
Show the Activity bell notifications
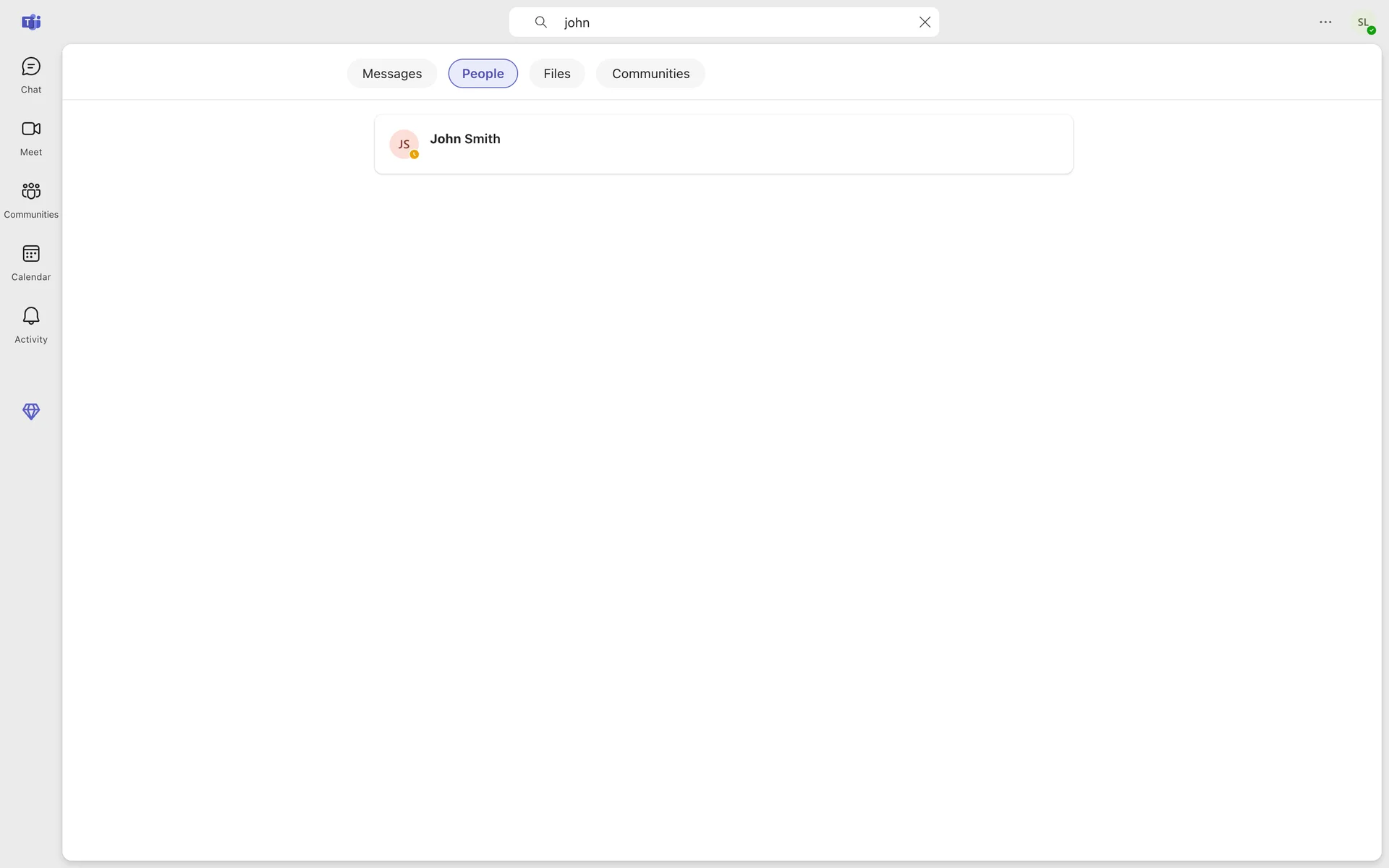click(31, 325)
